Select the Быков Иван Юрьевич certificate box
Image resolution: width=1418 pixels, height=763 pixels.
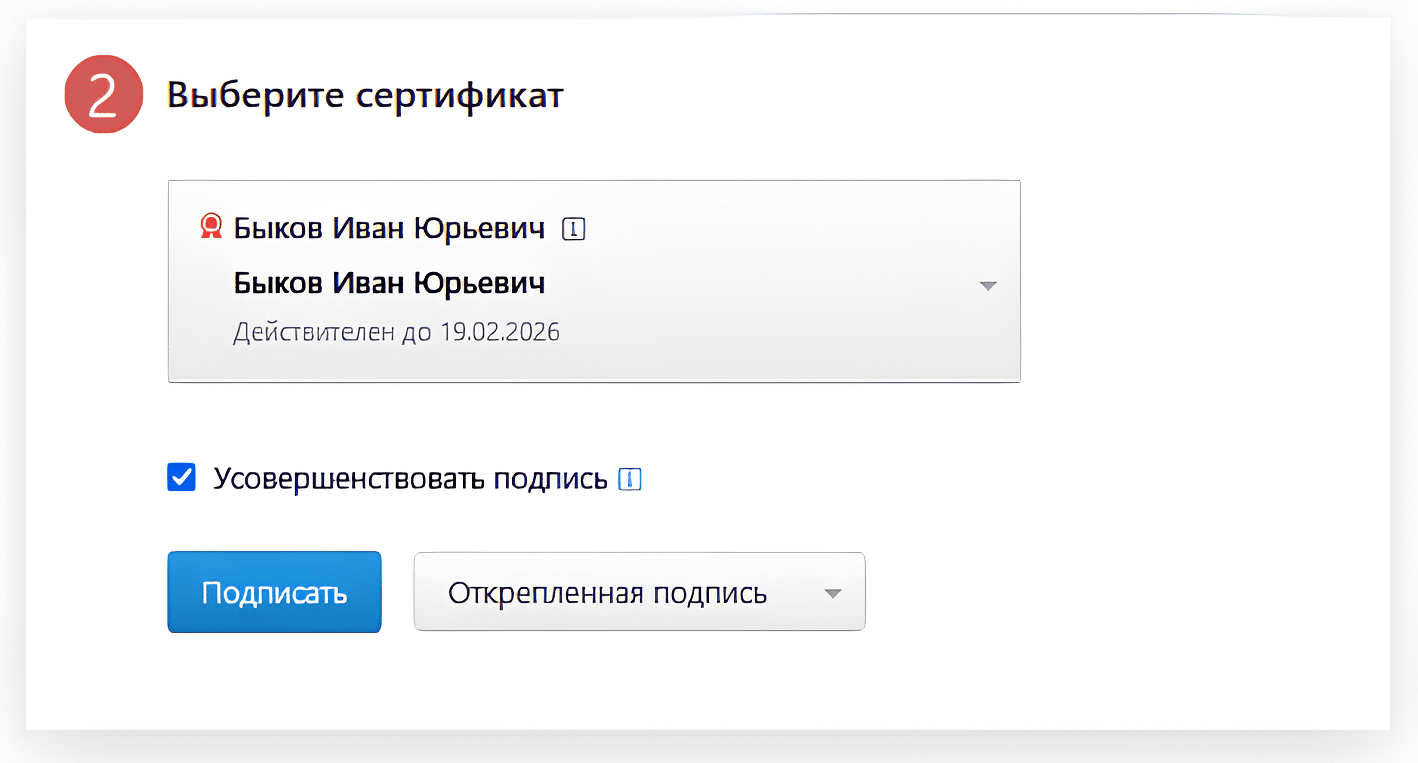pyautogui.click(x=593, y=281)
